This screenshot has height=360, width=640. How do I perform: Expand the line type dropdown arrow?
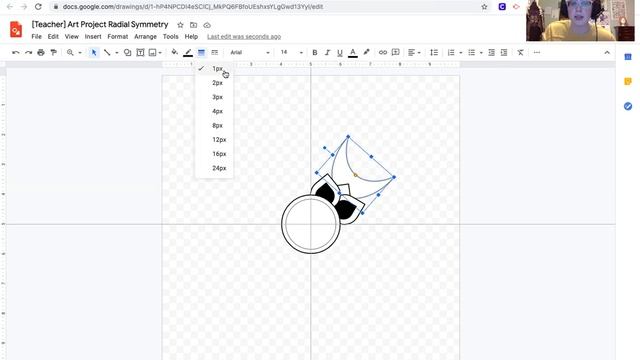click(117, 53)
